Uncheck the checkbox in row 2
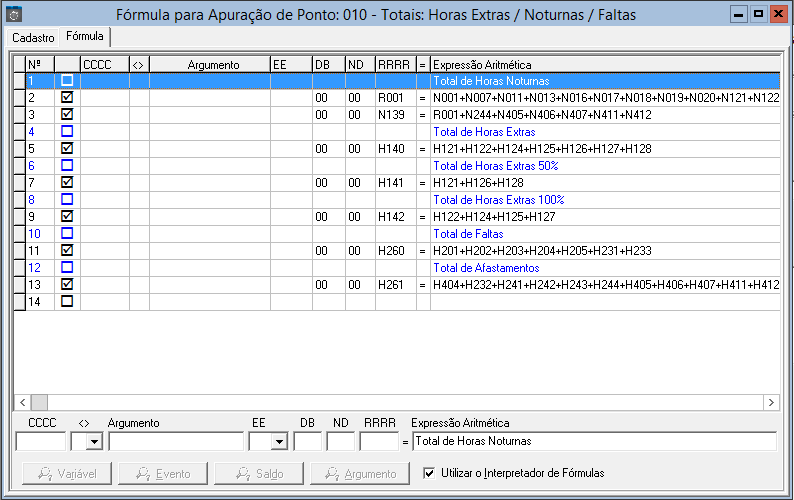The image size is (794, 500). [x=67, y=98]
